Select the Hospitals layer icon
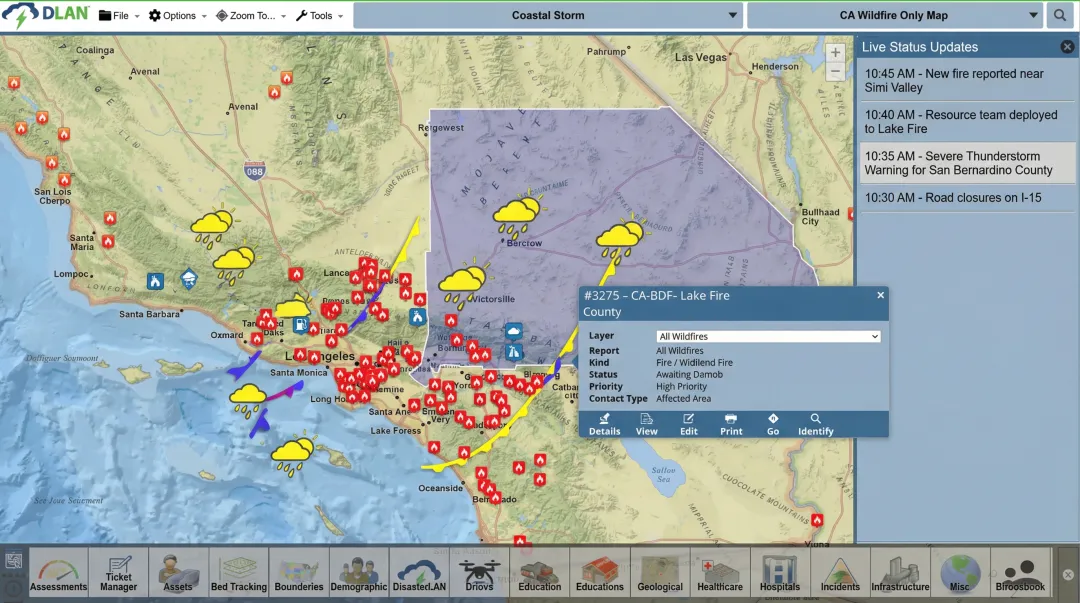Image resolution: width=1080 pixels, height=603 pixels. [x=779, y=573]
